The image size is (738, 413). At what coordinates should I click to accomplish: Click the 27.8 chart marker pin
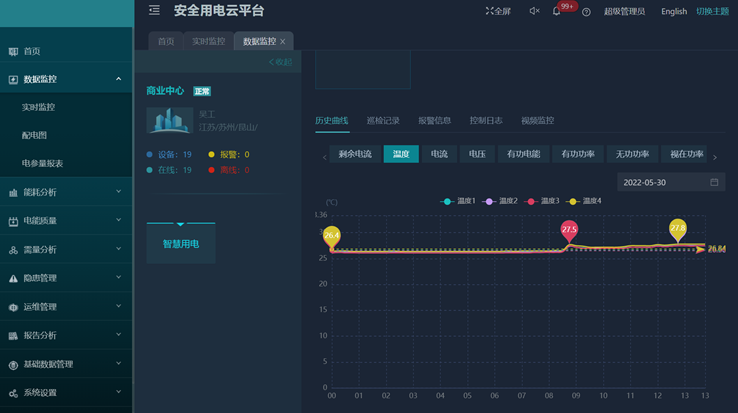(x=678, y=229)
